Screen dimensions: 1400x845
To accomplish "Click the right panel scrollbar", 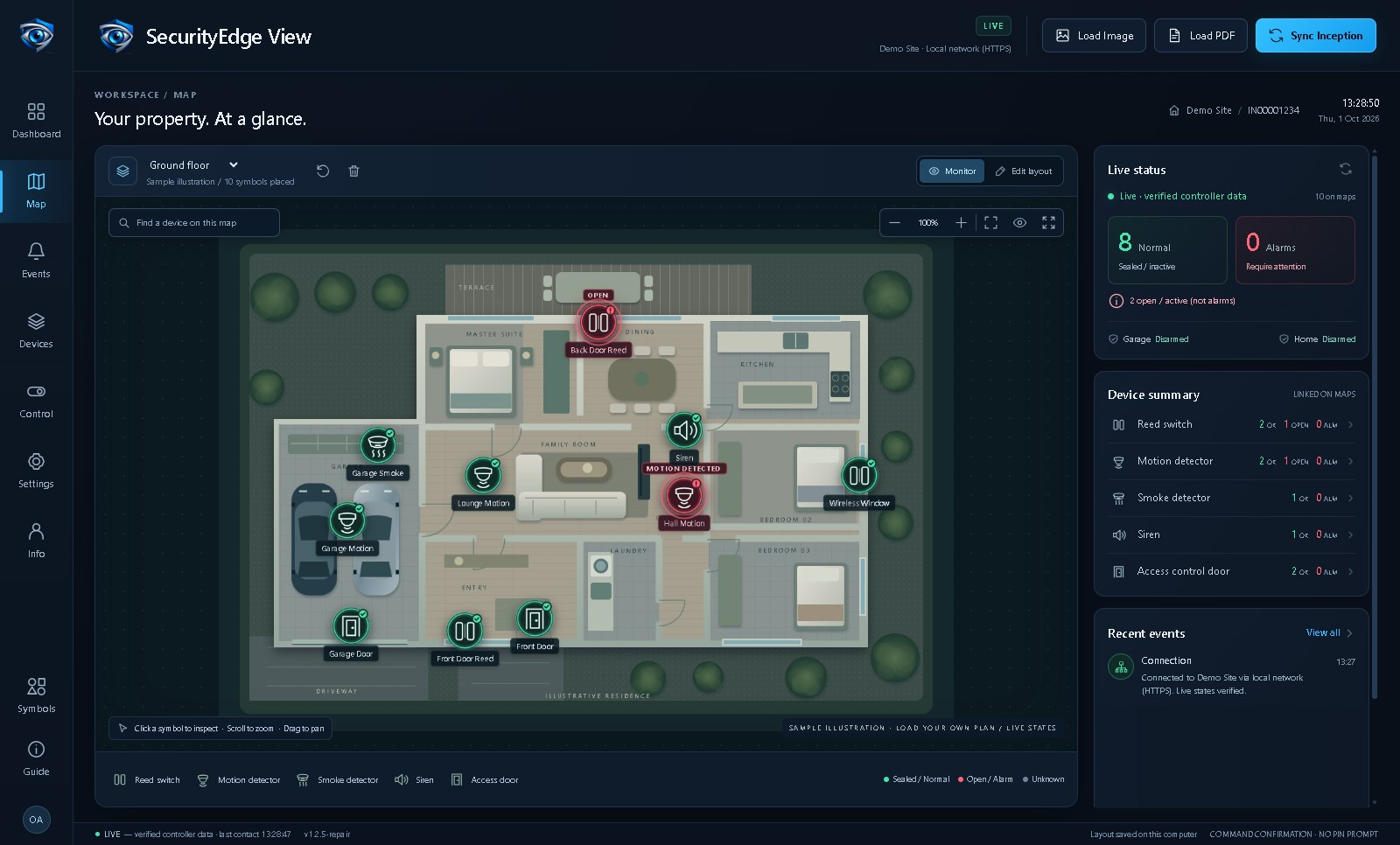I will 1375,429.
